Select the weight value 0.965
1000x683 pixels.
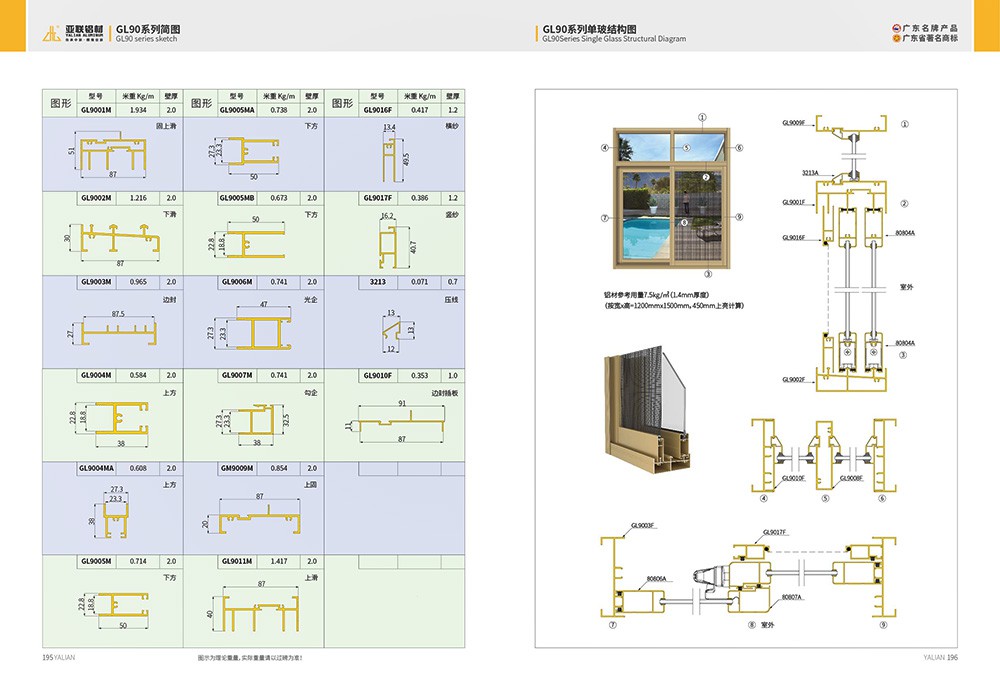click(138, 281)
